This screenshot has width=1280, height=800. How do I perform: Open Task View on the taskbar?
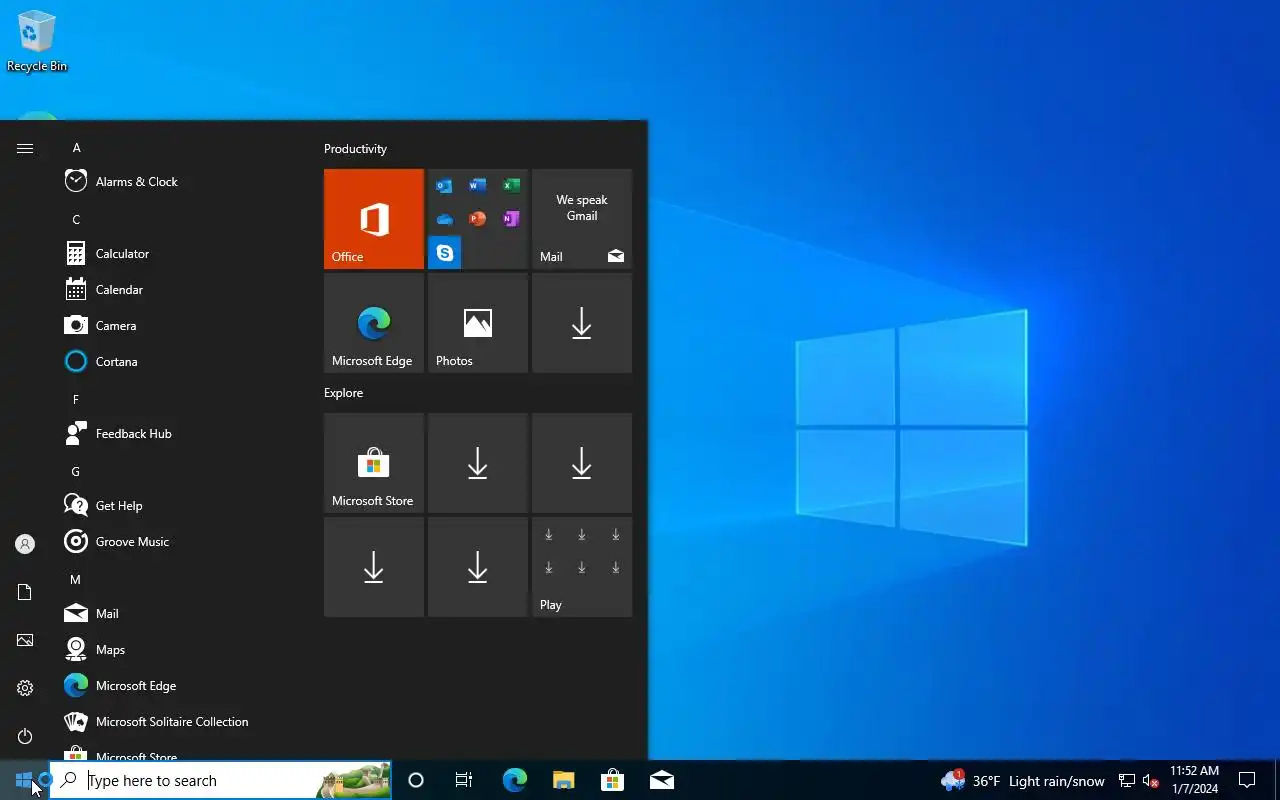point(464,780)
